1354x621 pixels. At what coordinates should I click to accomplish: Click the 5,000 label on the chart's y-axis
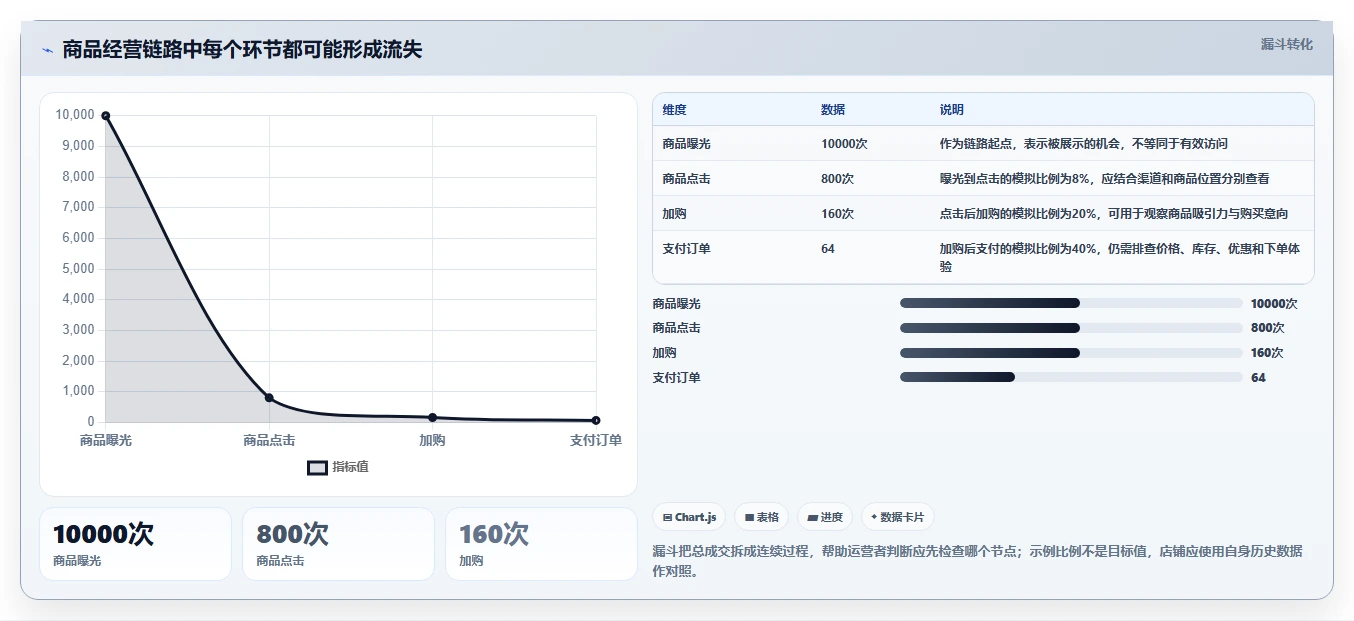point(78,269)
